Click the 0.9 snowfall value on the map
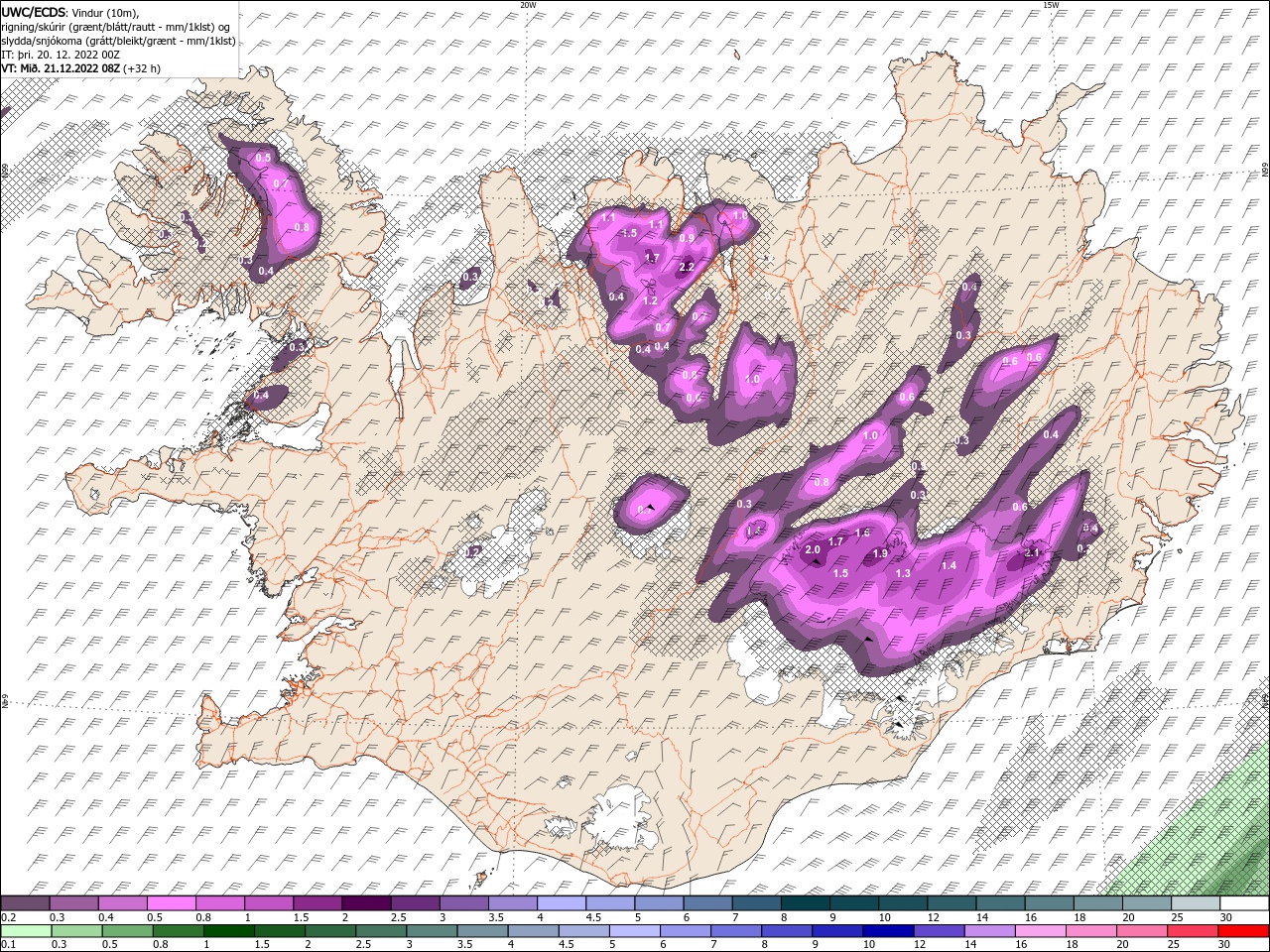The width and height of the screenshot is (1270, 952). (x=687, y=238)
